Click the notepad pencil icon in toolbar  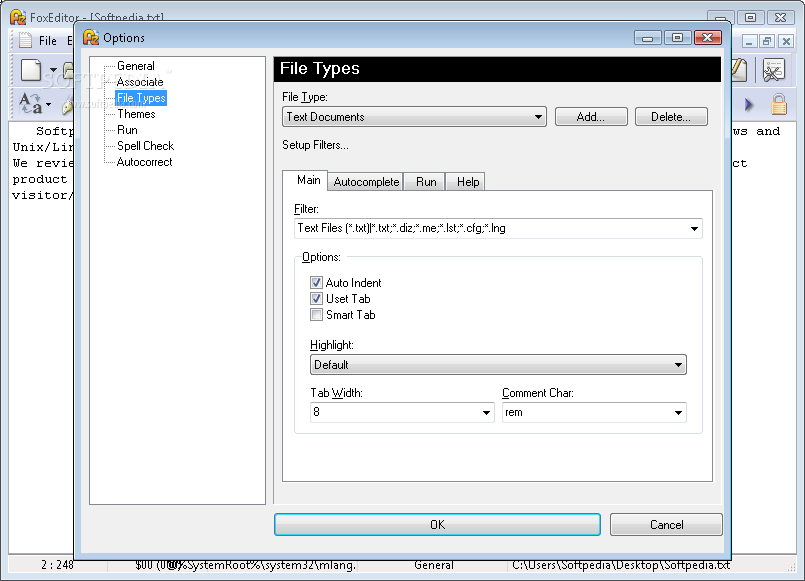[739, 70]
